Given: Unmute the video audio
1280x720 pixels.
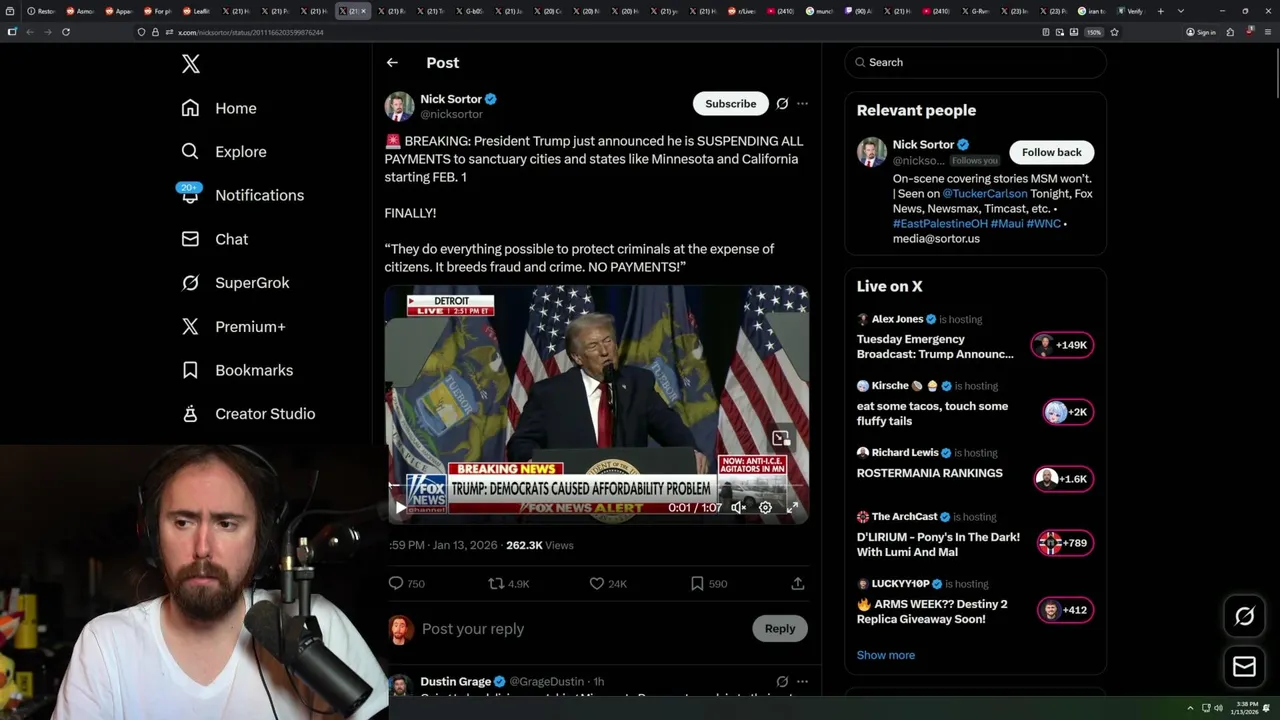Looking at the screenshot, I should click(738, 507).
